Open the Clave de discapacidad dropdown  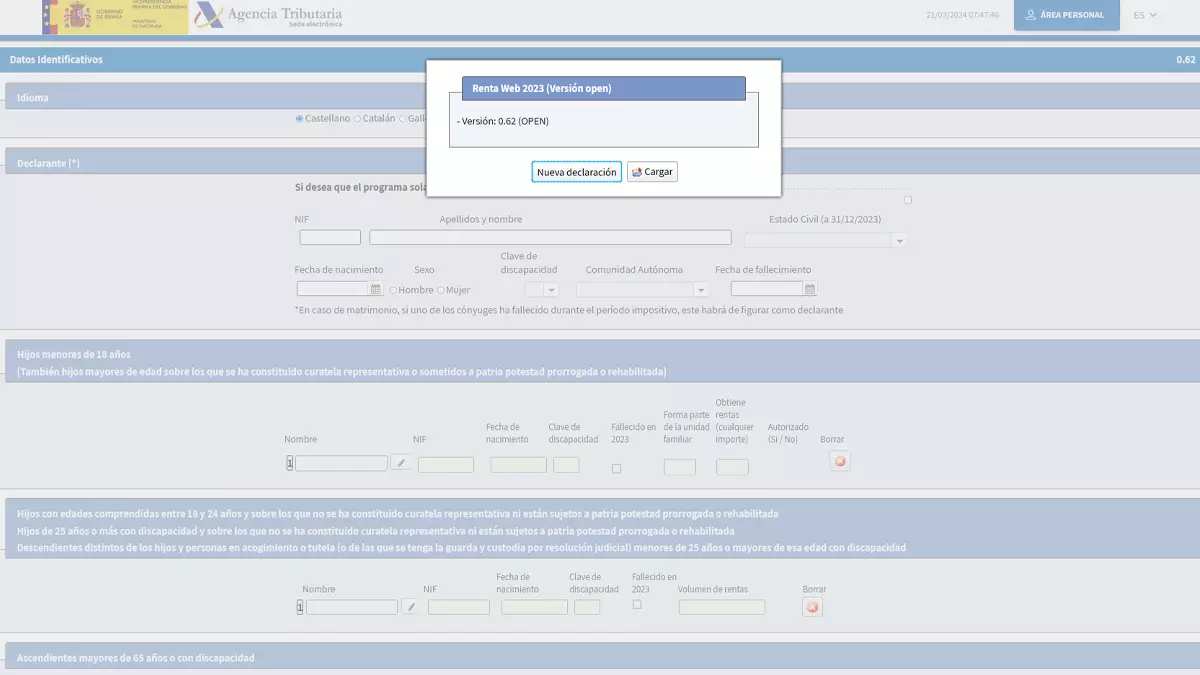pos(542,289)
